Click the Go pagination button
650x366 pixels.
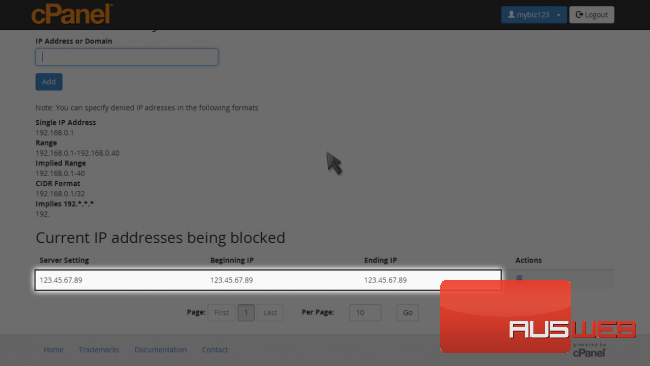click(x=407, y=313)
